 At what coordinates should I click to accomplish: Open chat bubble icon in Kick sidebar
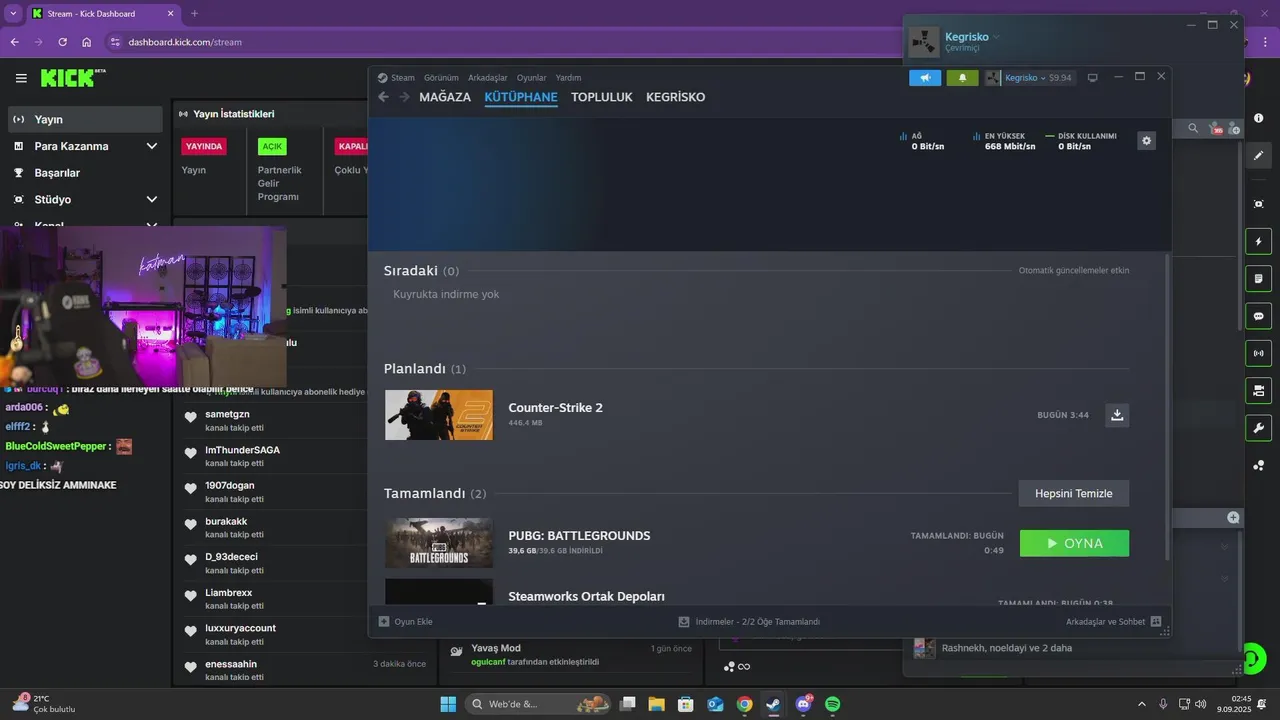click(x=1258, y=316)
